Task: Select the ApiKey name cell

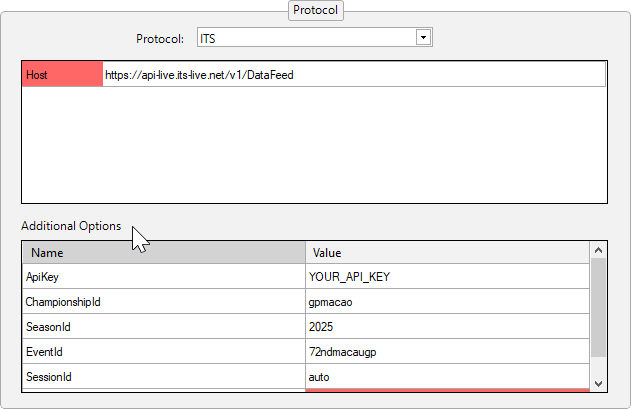Action: pyautogui.click(x=164, y=277)
